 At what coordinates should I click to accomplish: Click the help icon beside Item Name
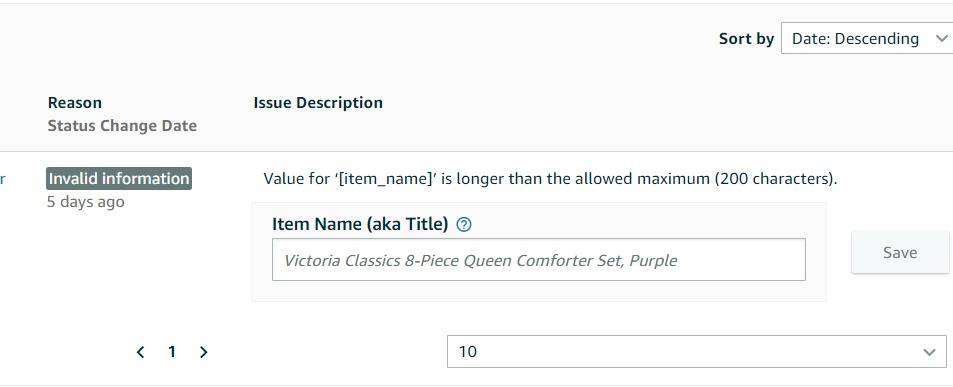coord(464,225)
